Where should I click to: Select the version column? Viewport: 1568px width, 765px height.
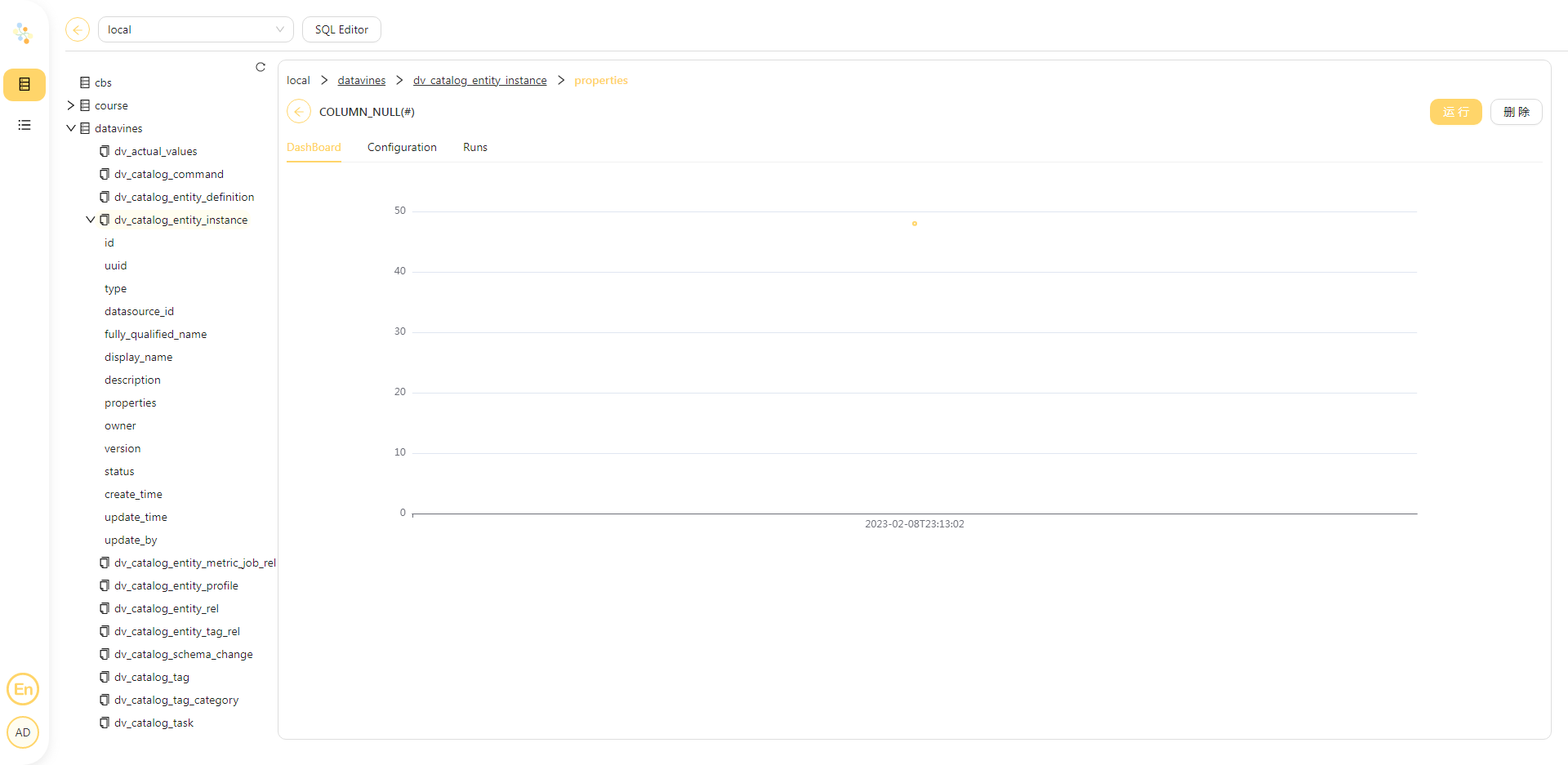(122, 448)
